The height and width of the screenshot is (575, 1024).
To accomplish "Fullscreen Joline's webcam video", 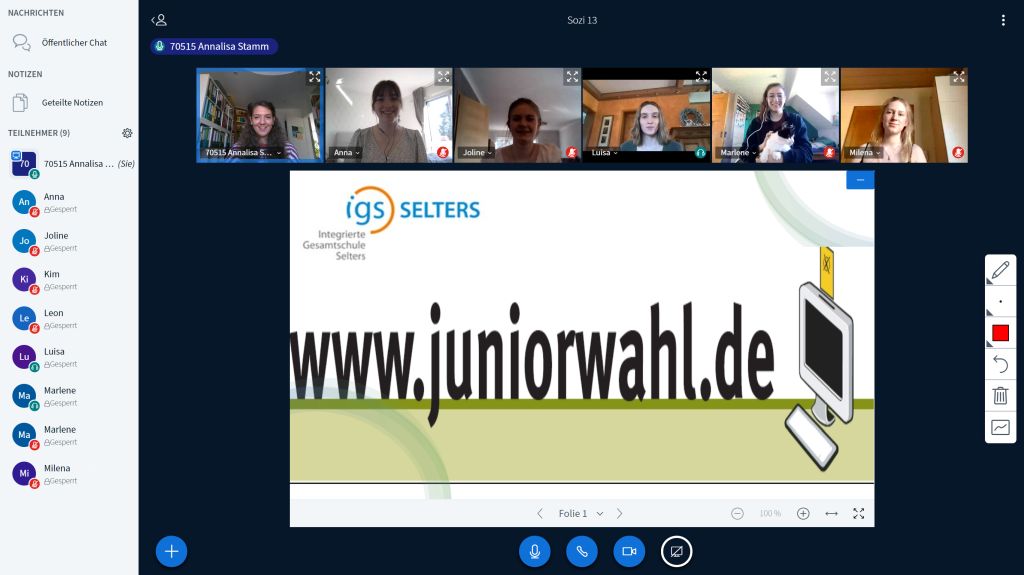I will click(572, 77).
